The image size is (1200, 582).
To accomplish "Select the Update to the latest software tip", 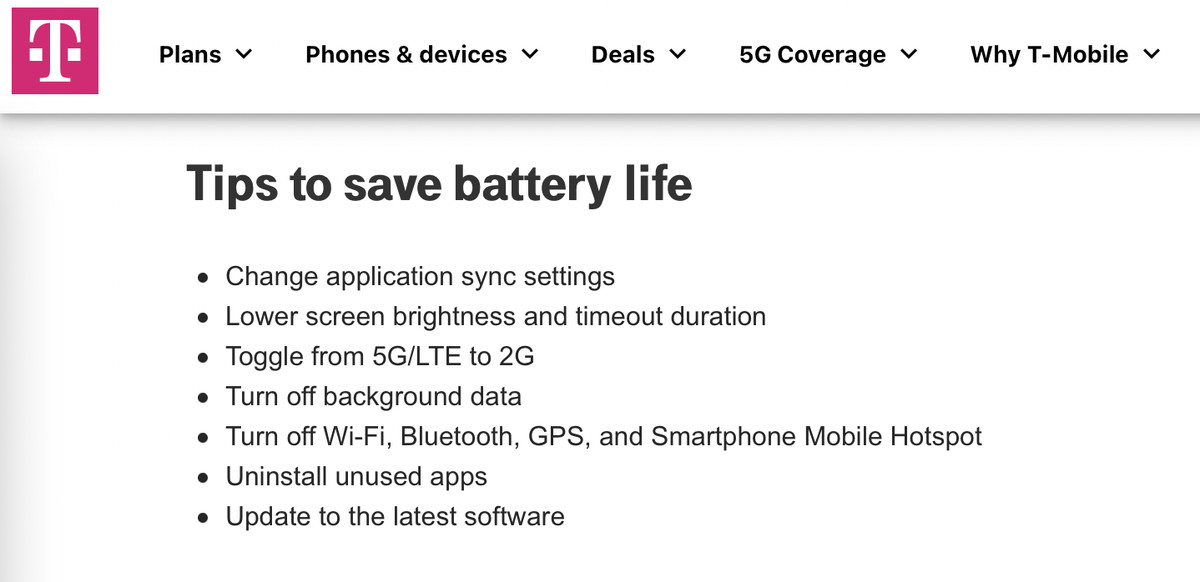I will 395,517.
